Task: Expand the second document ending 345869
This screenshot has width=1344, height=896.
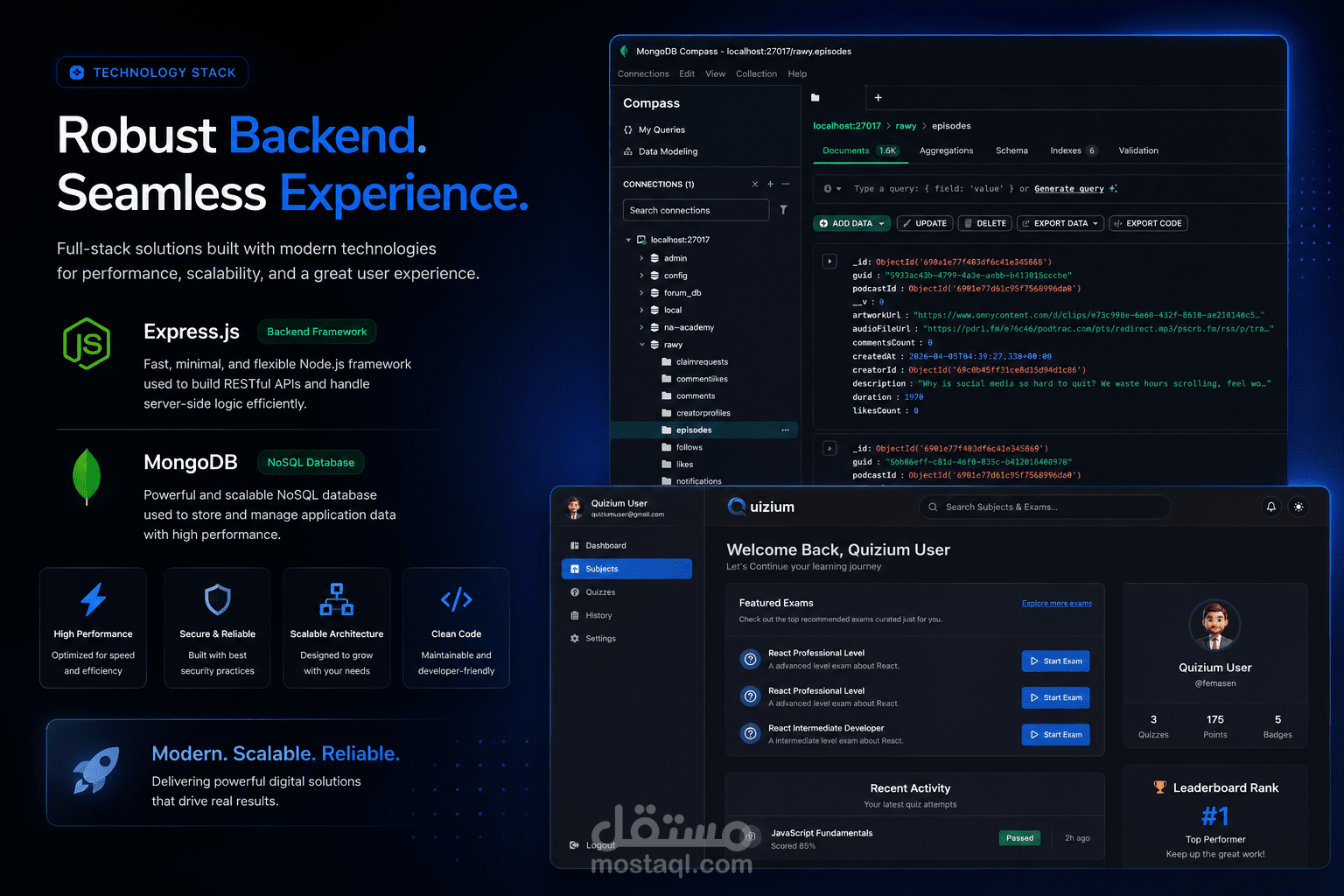Action: coord(829,448)
